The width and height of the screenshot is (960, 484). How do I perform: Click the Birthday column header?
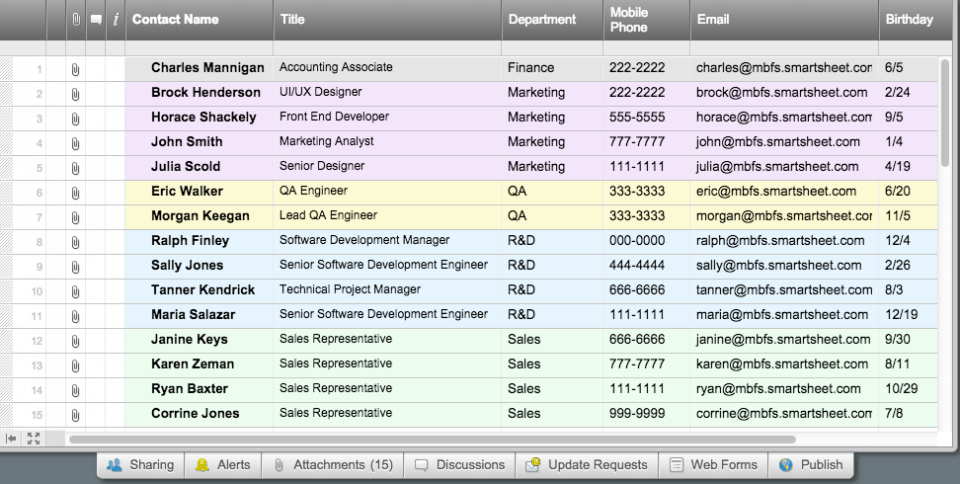coord(915,20)
